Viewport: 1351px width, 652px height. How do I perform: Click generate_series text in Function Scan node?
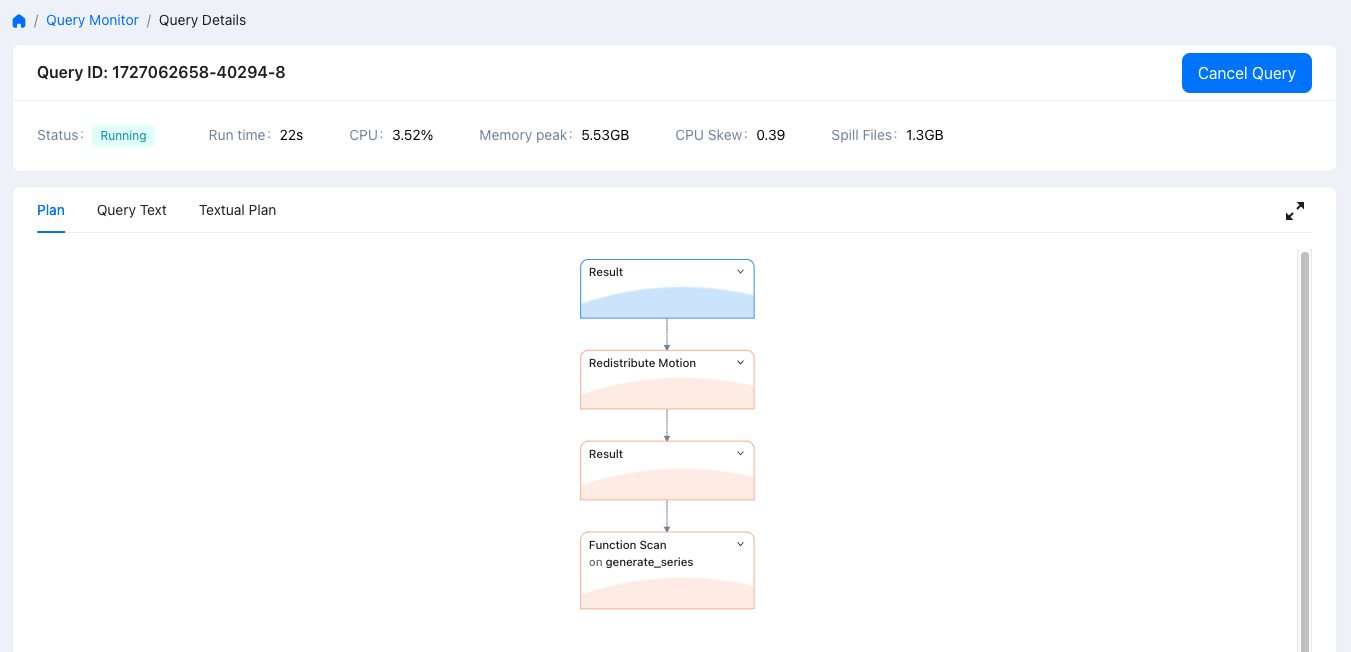pos(649,562)
